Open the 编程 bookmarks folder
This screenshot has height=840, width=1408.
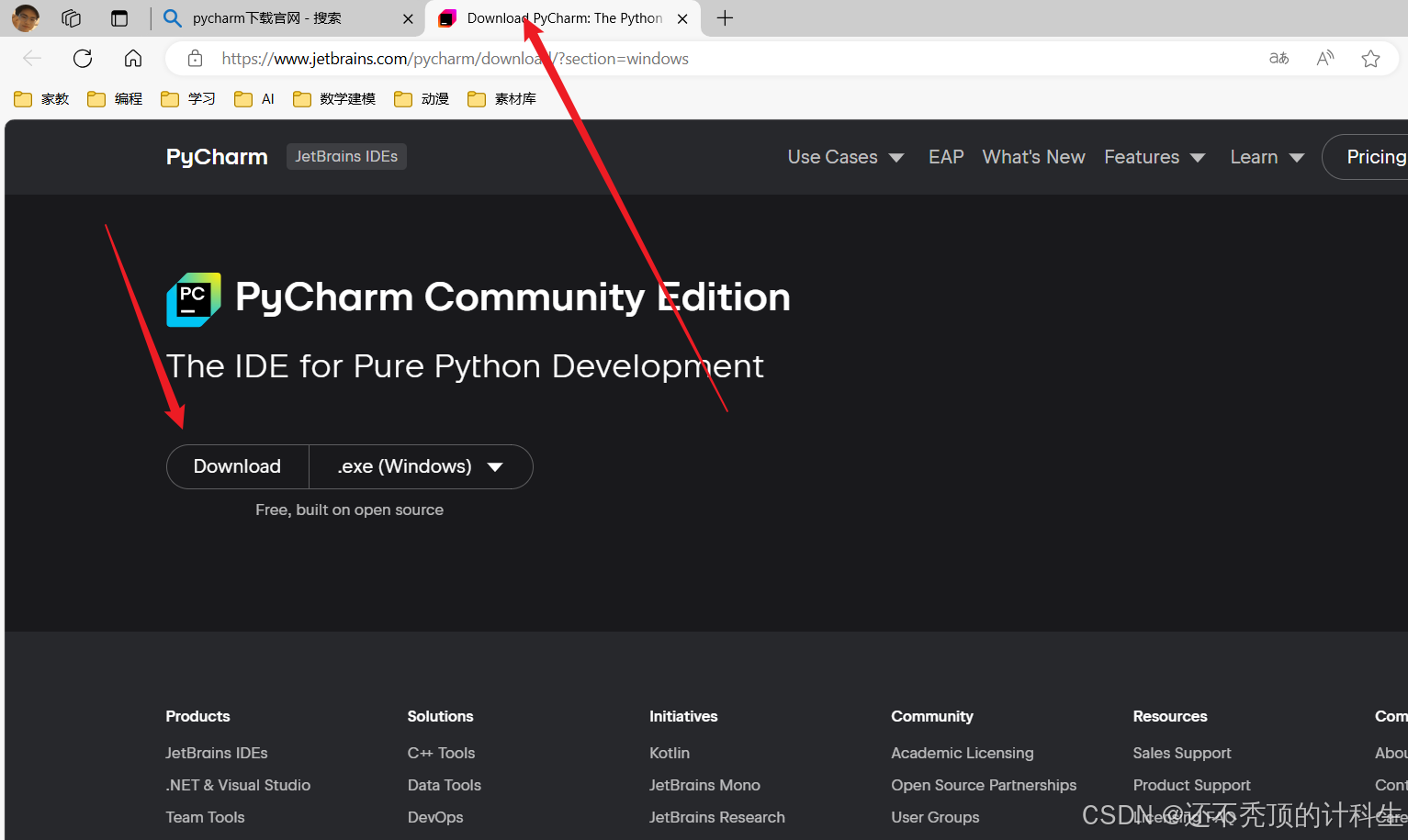[116, 99]
